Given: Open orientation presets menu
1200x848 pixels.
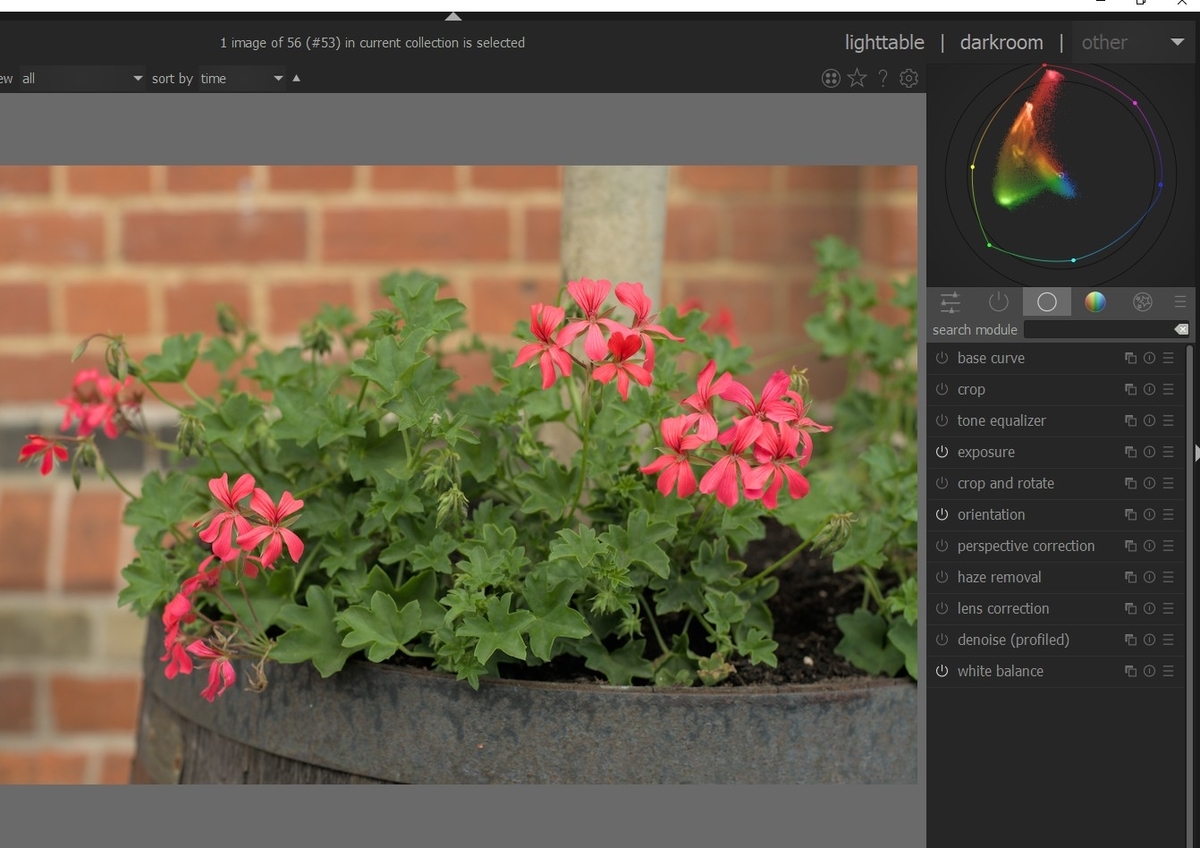Looking at the screenshot, I should click(x=1168, y=514).
